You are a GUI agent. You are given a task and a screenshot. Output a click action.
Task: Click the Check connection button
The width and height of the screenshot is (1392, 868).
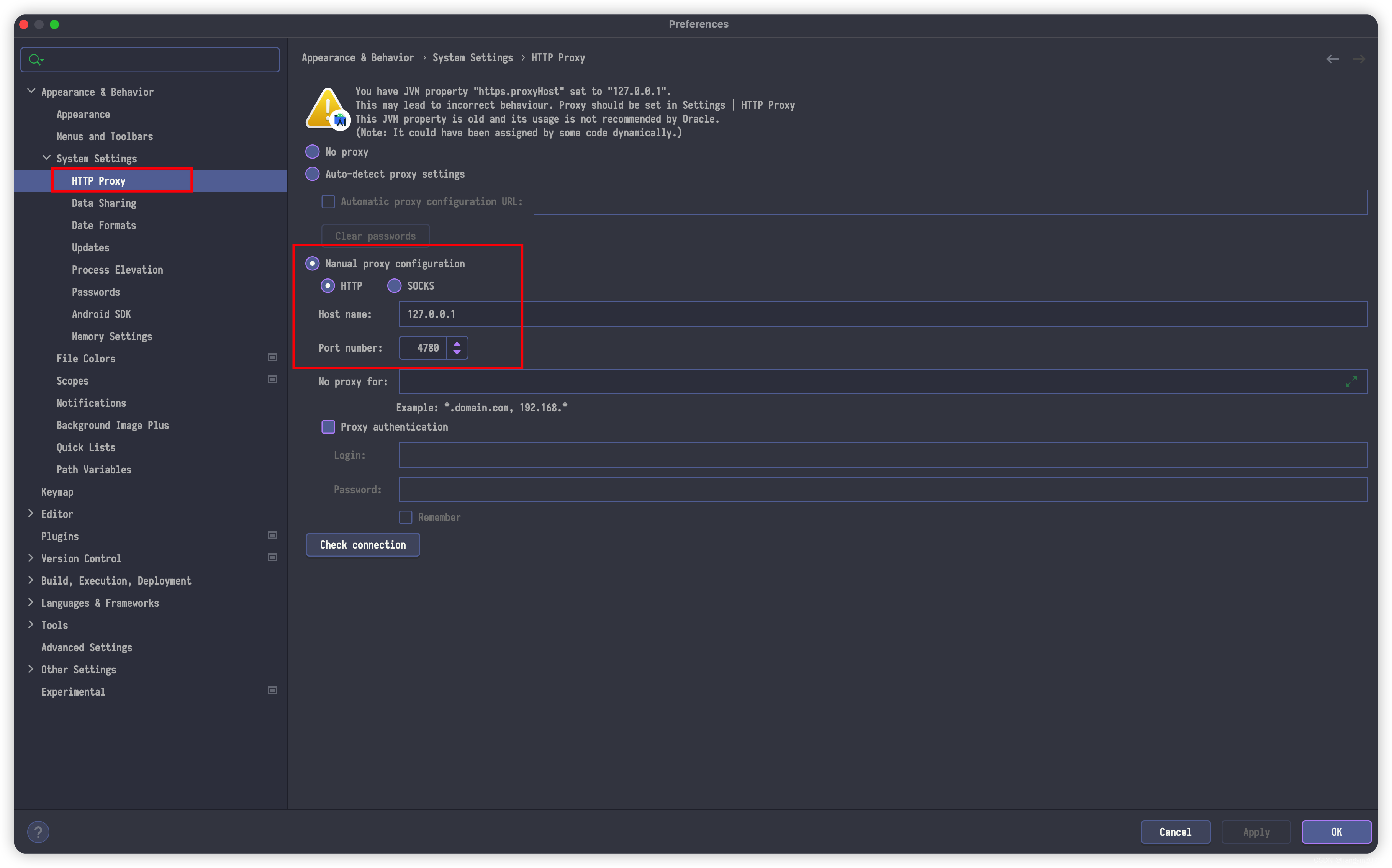tap(363, 545)
